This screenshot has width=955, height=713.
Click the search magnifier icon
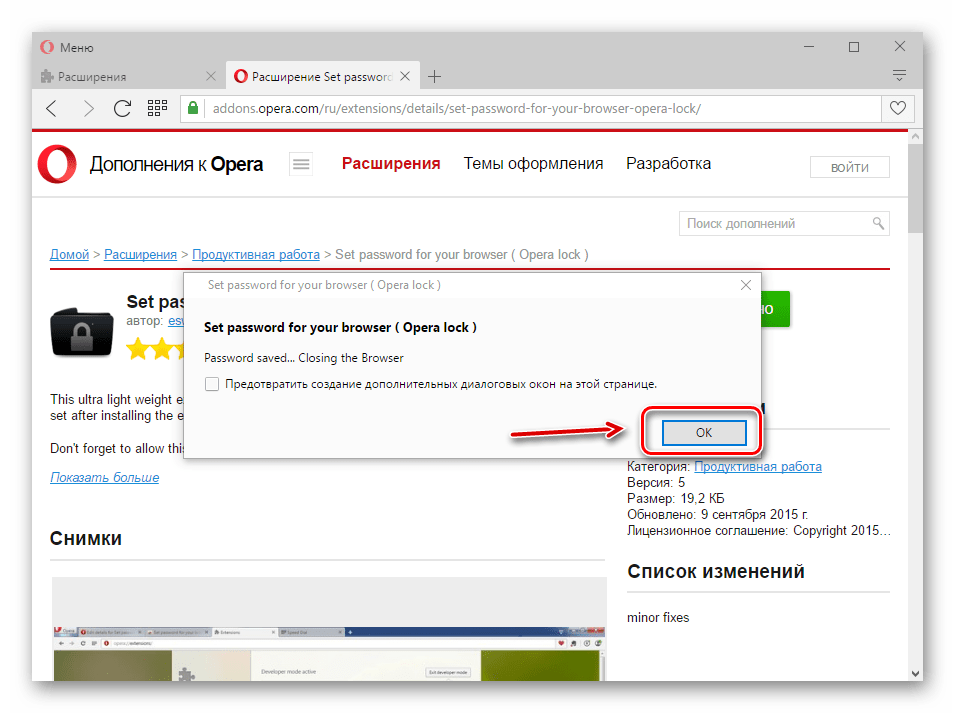[x=878, y=223]
